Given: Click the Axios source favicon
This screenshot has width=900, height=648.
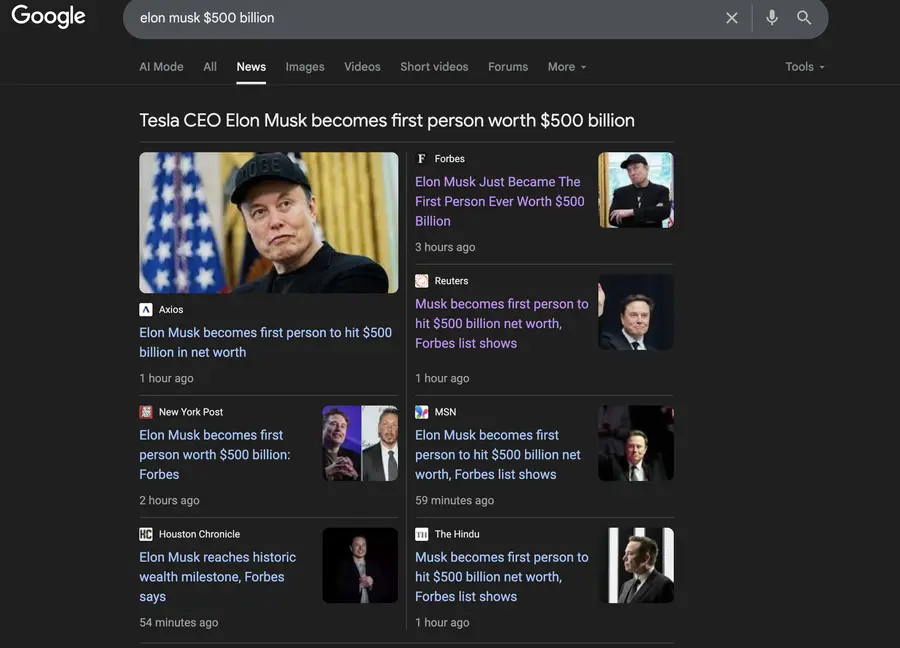Looking at the screenshot, I should click(146, 310).
